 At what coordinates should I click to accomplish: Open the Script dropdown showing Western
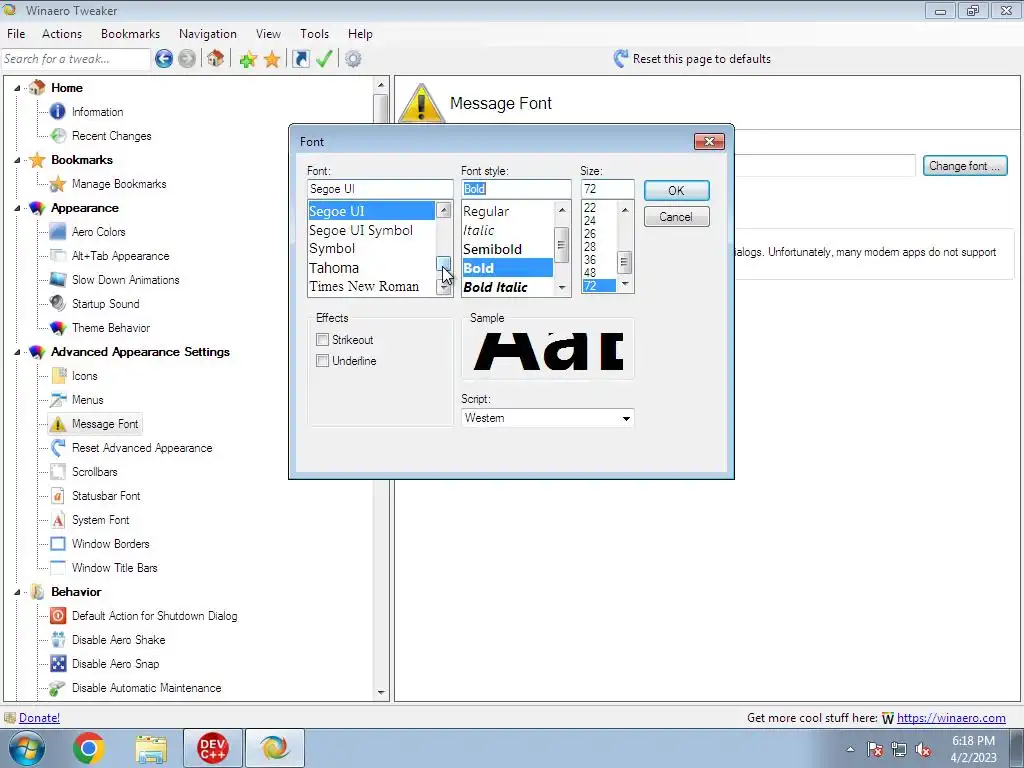547,418
